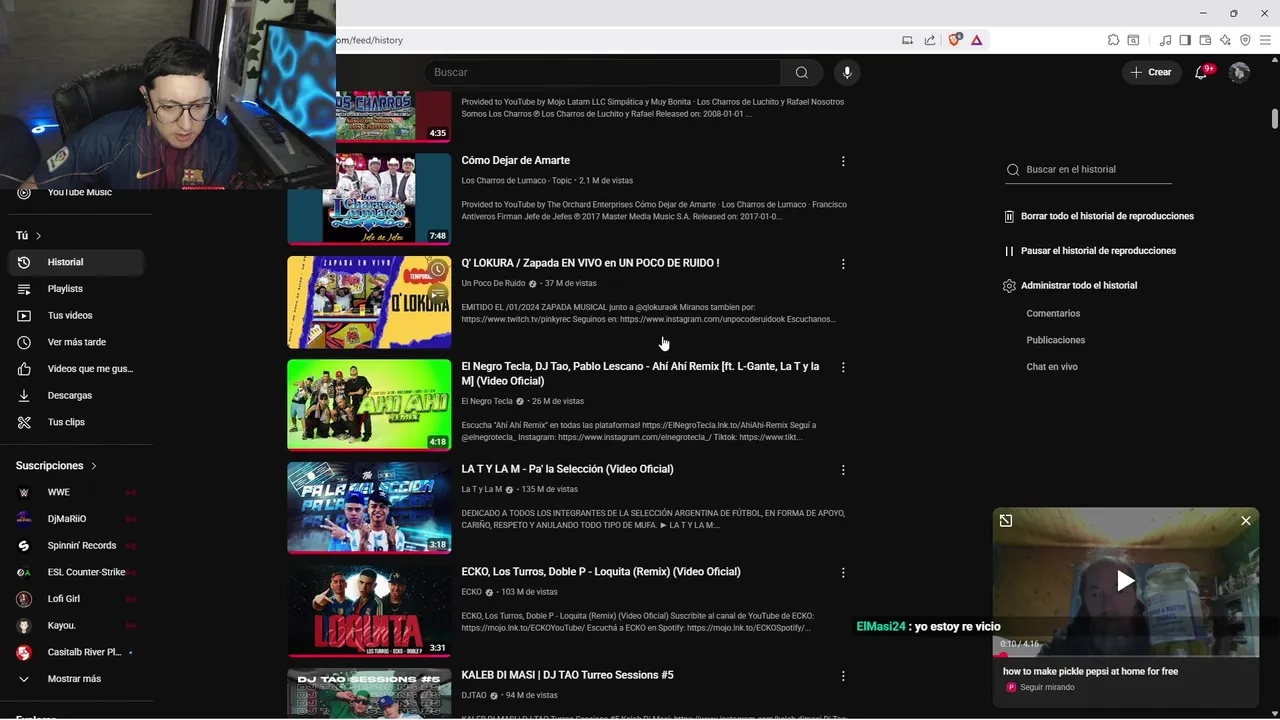Open options for Pa' la Selección video
The image size is (1280, 720).
pos(843,470)
